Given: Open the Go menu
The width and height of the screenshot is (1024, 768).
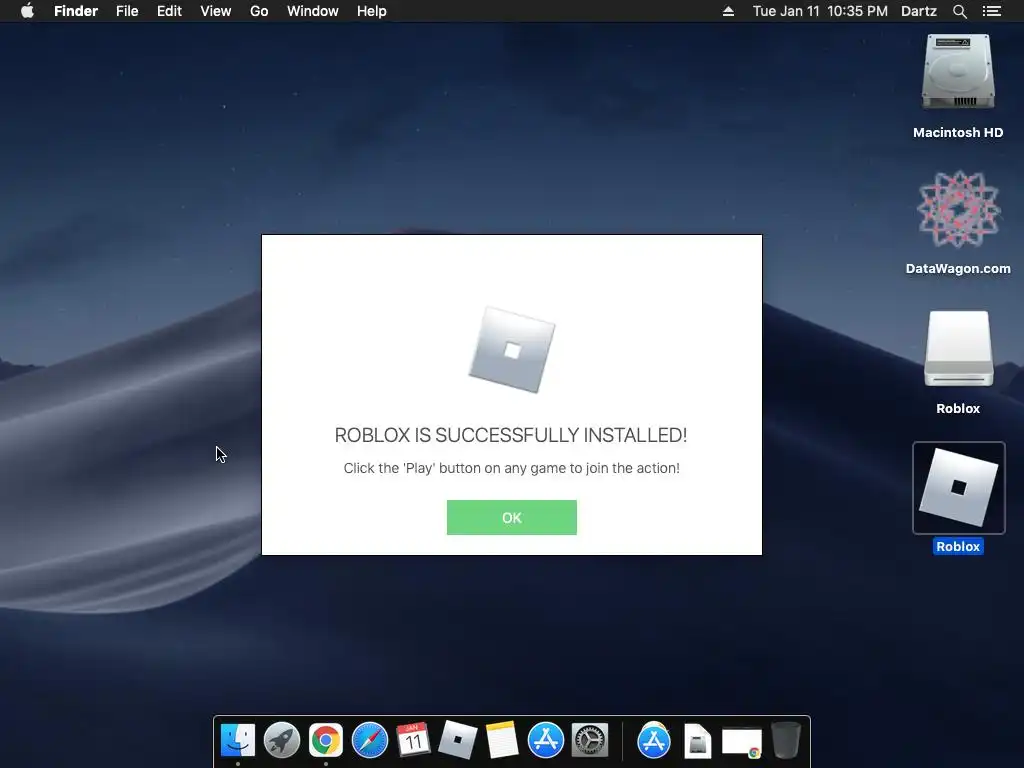Looking at the screenshot, I should coord(259,11).
